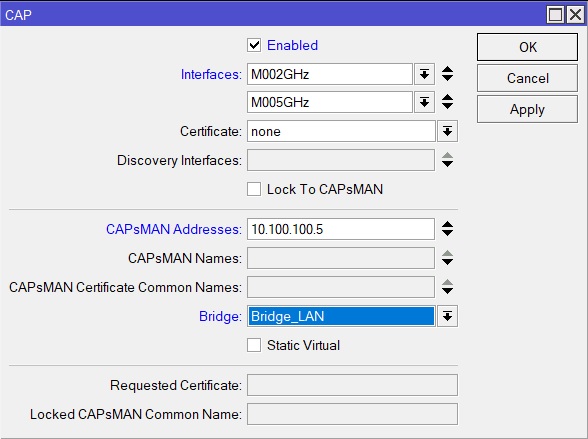Open the Bridge dropdown list
This screenshot has width=588, height=439.
tap(447, 316)
